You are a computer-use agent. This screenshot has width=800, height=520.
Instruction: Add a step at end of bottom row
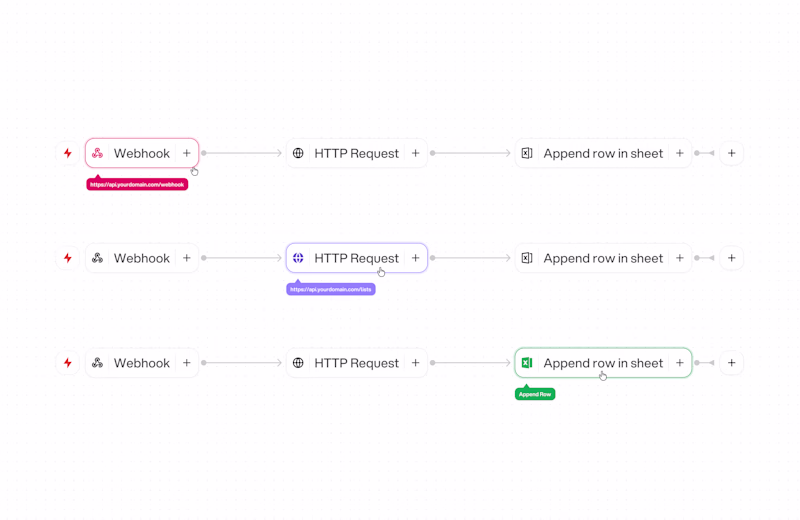tap(731, 363)
